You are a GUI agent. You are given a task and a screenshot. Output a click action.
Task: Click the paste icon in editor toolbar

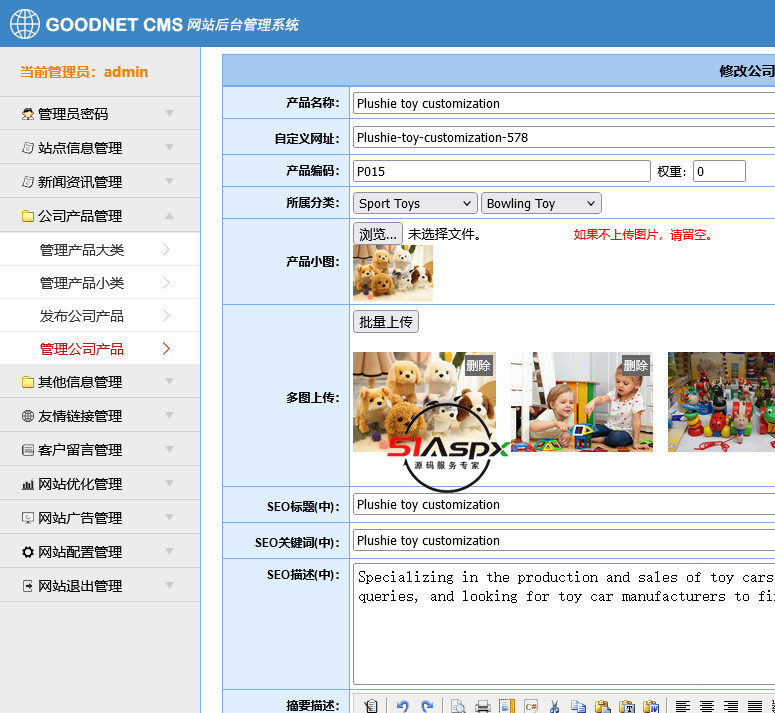603,706
